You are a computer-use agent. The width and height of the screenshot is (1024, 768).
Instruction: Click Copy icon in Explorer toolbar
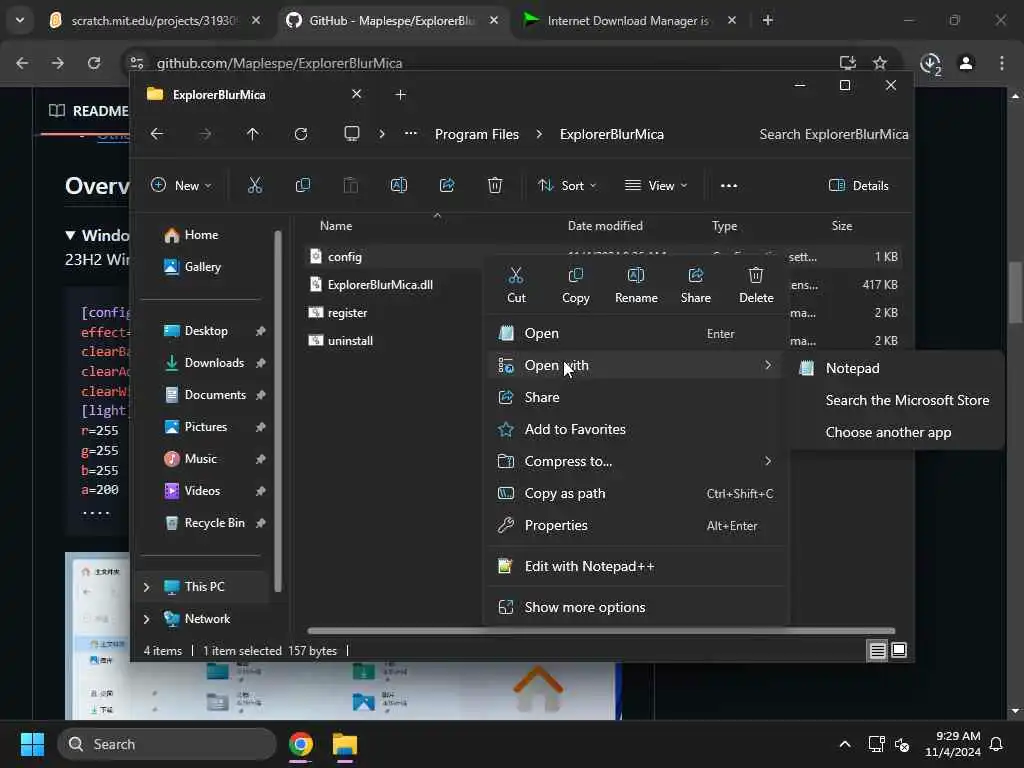pos(303,185)
